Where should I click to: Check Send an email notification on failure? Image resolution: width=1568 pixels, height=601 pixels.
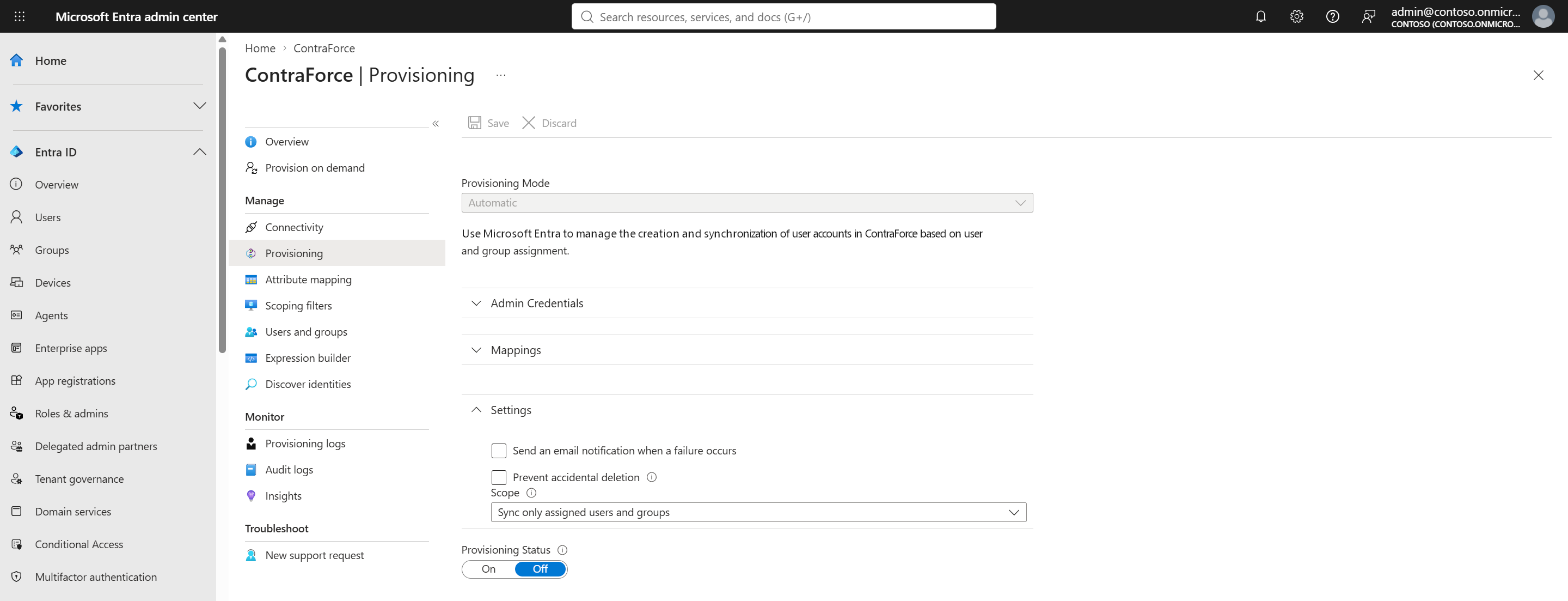(499, 451)
